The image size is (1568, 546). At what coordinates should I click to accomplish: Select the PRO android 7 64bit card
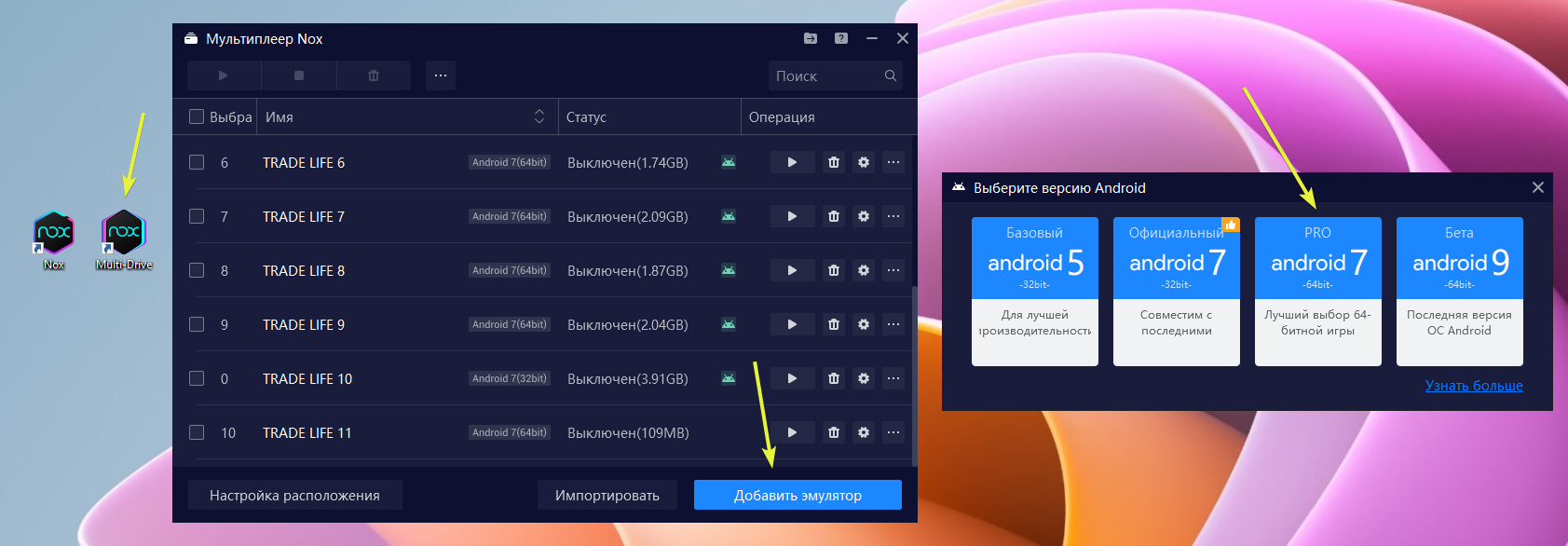pos(1318,292)
